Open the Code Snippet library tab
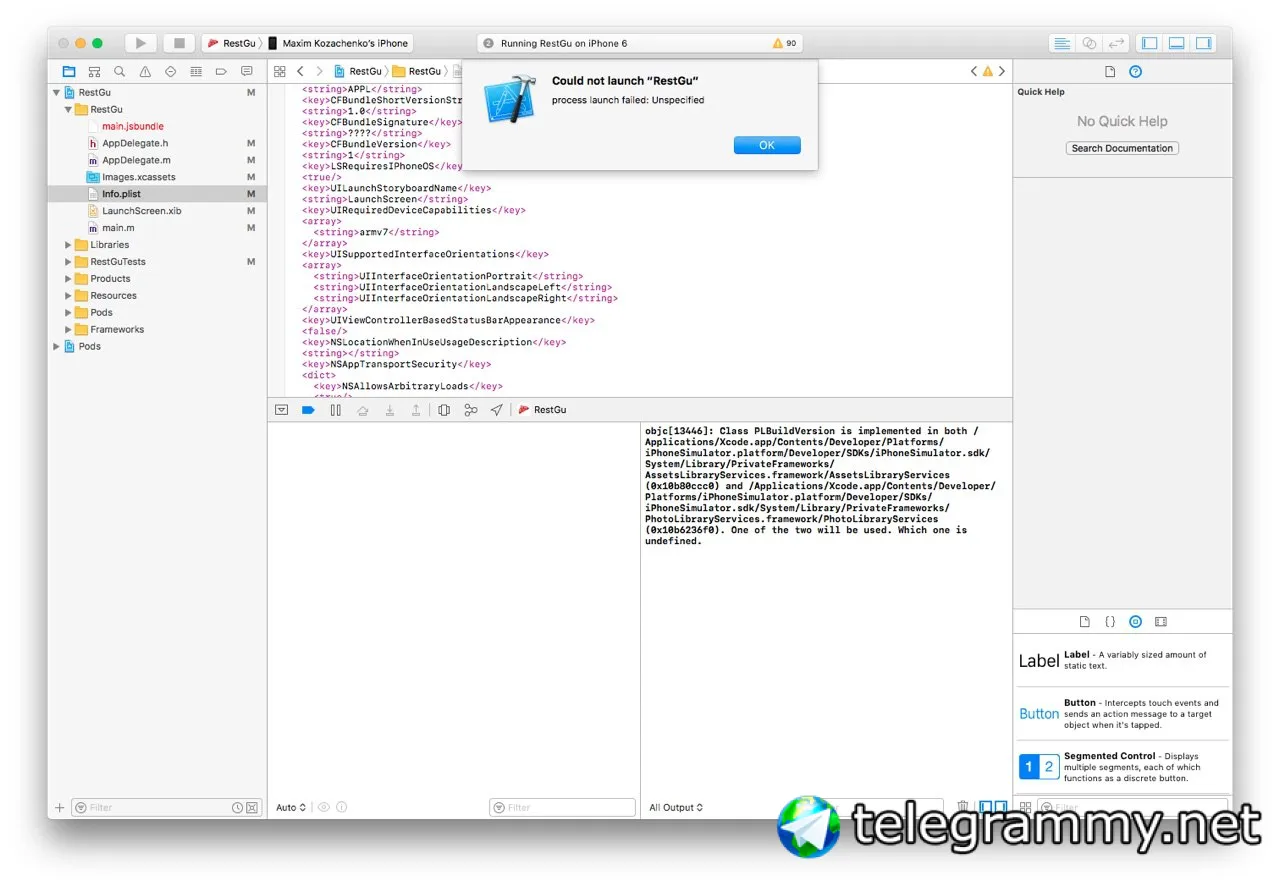This screenshot has height=887, width=1280. (x=1110, y=622)
